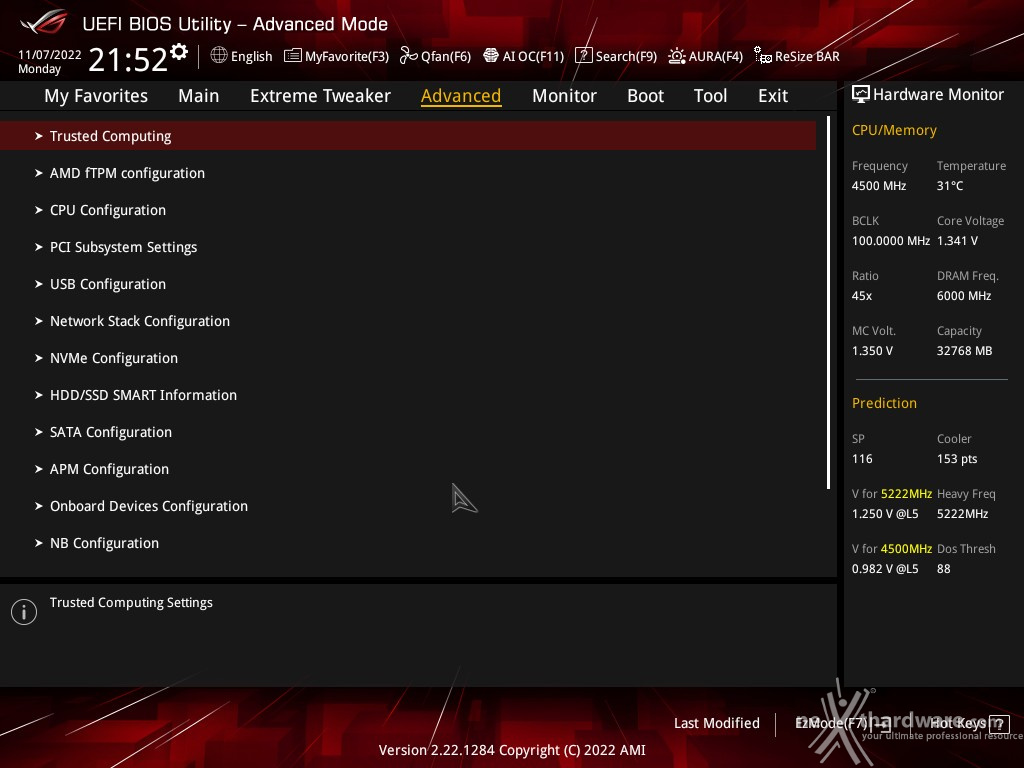Expand the USB Configuration arrow
The width and height of the screenshot is (1024, 768).
pyautogui.click(x=39, y=284)
